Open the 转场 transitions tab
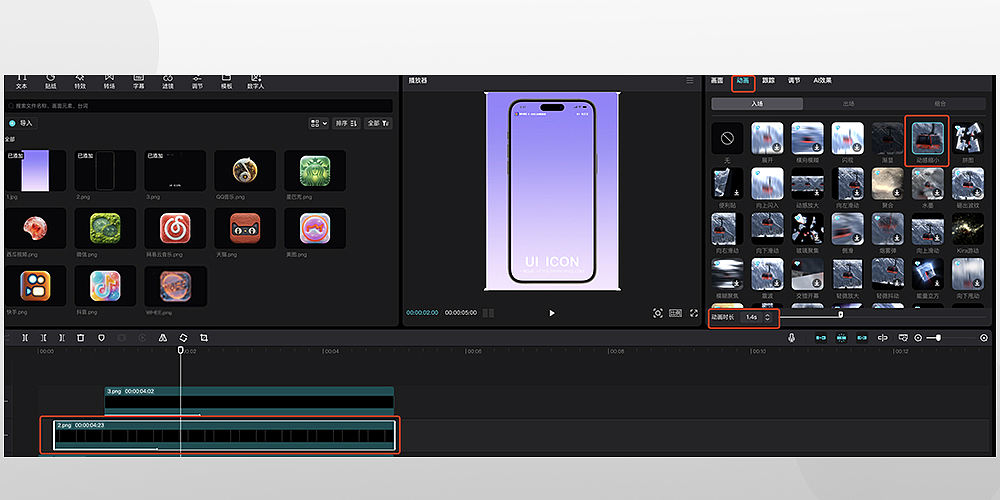This screenshot has height=500, width=1000. [x=109, y=81]
